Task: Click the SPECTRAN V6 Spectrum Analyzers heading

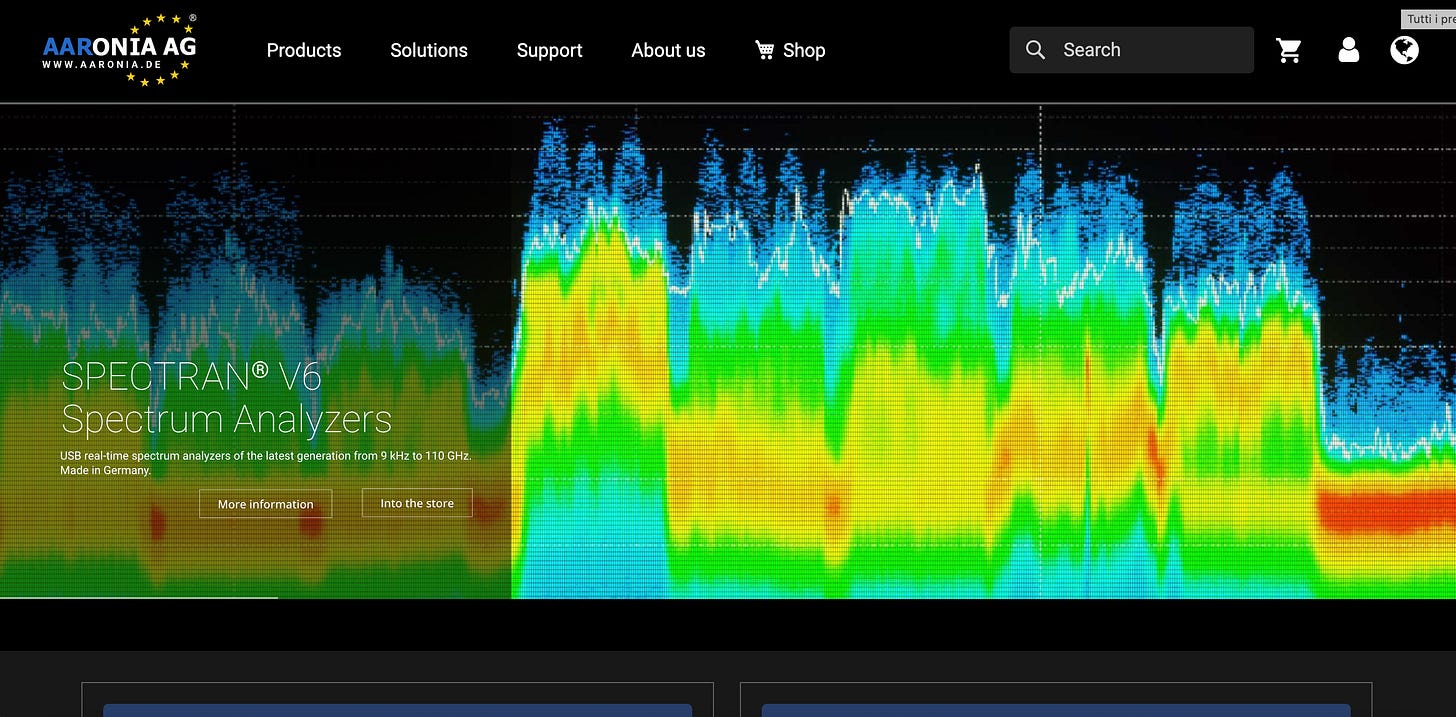Action: coord(226,397)
